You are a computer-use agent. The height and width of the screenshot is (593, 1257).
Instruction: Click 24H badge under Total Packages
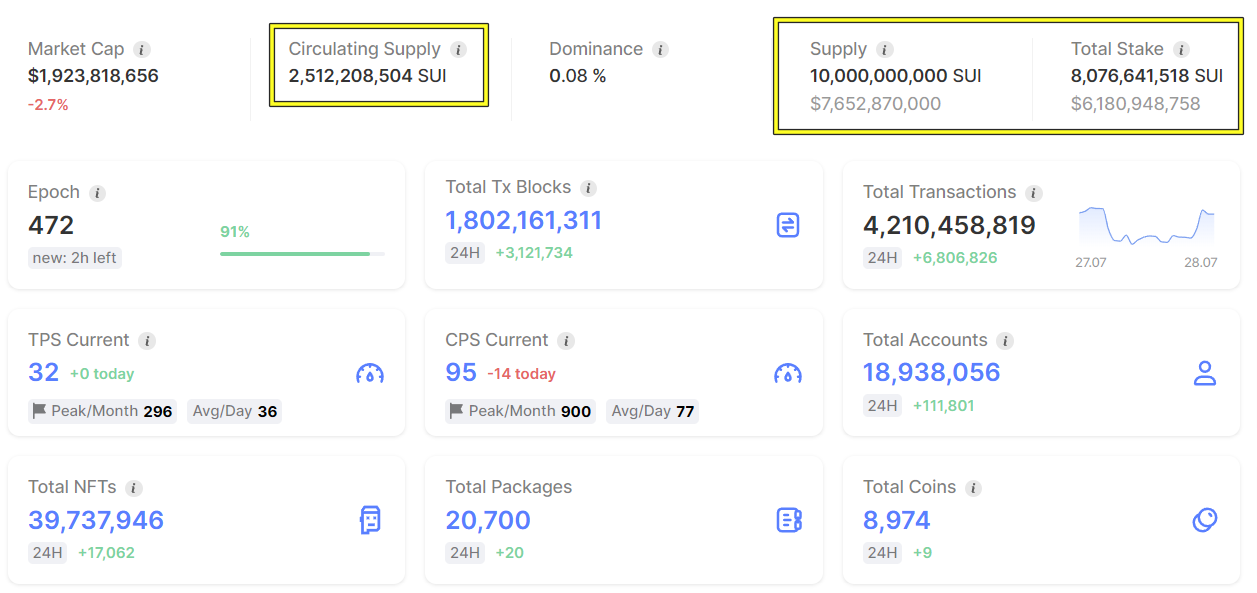tap(465, 553)
